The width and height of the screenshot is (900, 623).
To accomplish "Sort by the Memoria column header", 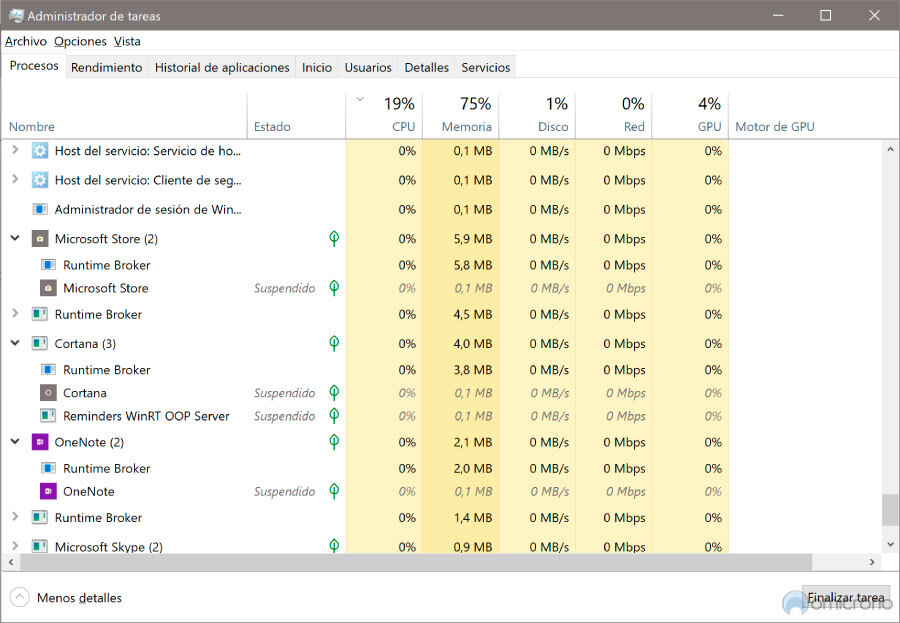I will (x=461, y=115).
